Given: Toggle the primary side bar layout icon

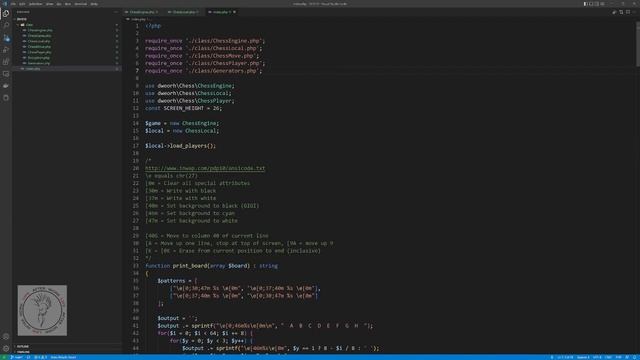Looking at the screenshot, I should [585, 4].
